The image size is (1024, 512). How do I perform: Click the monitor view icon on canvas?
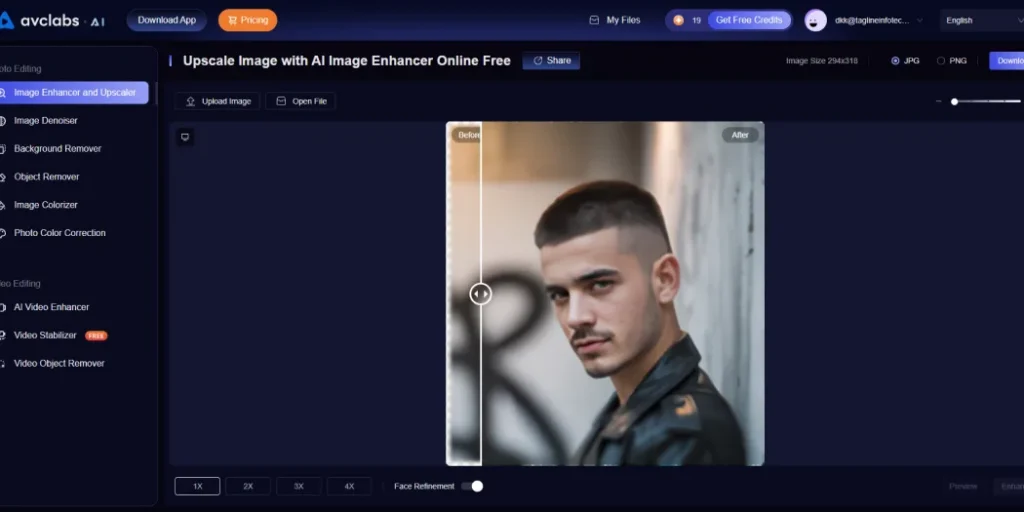coord(185,137)
